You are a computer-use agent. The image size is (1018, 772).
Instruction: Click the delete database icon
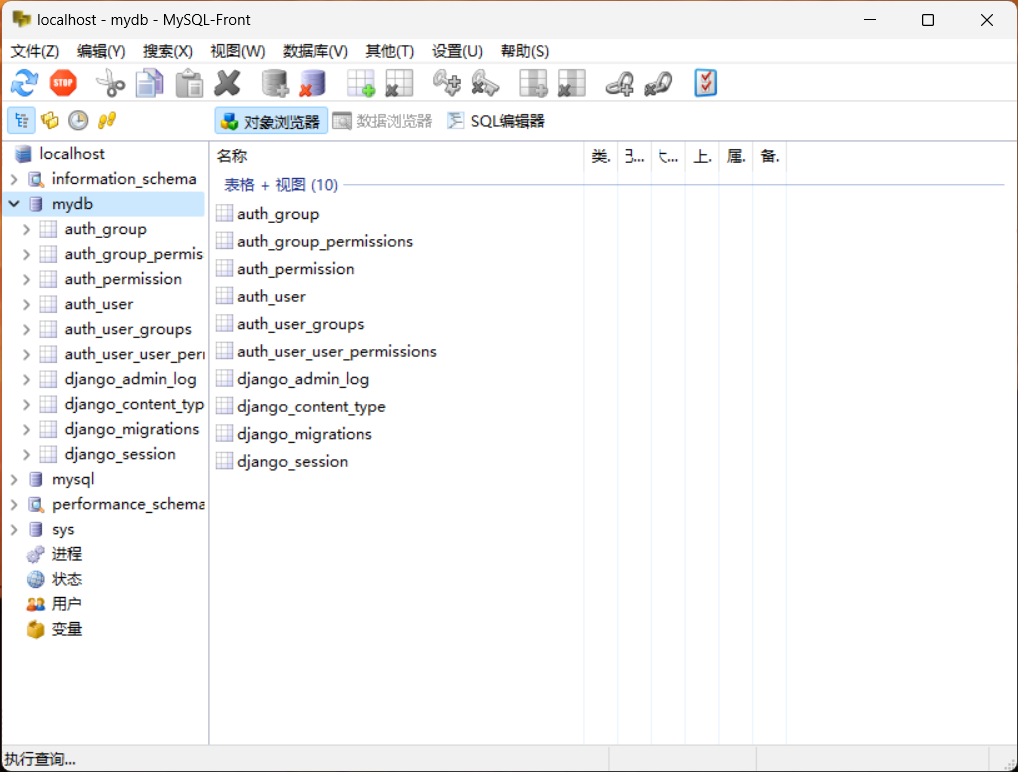[x=313, y=83]
